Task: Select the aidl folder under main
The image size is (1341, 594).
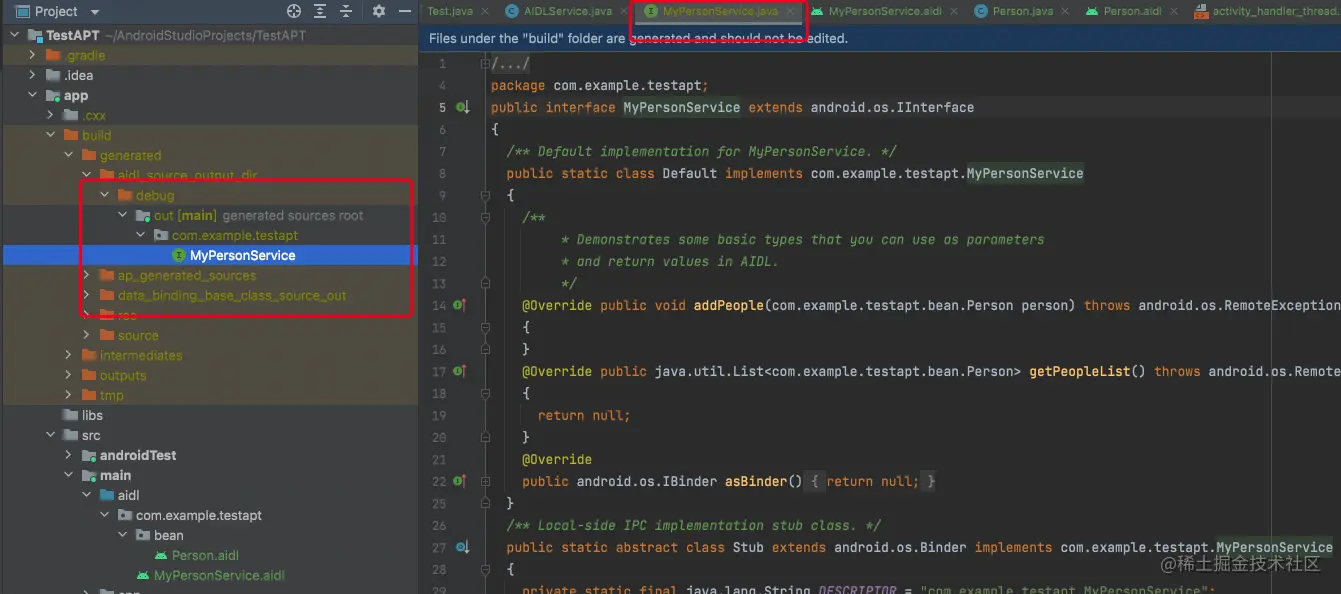Action: click(209, 495)
